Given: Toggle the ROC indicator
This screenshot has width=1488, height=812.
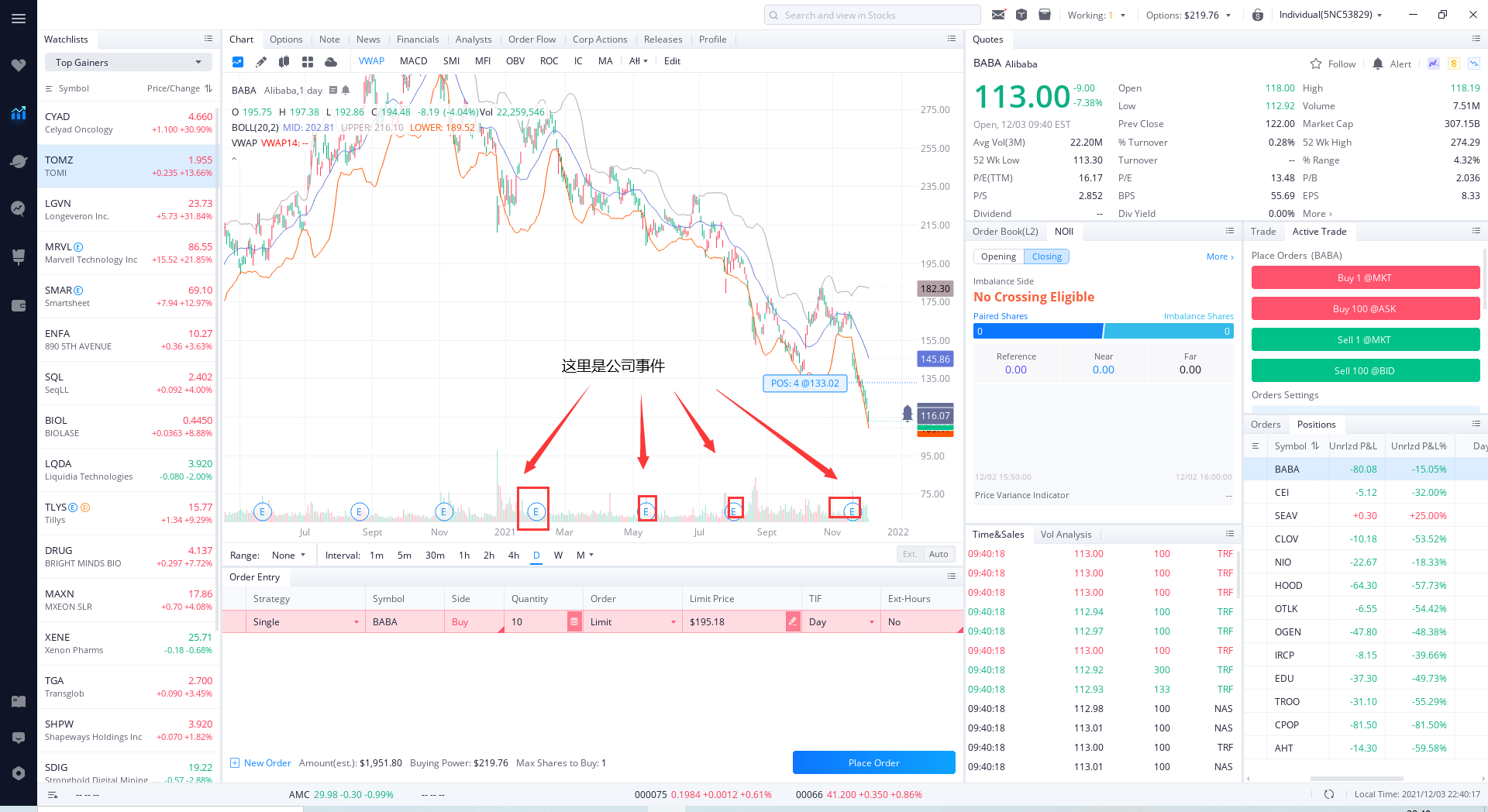Looking at the screenshot, I should [x=549, y=61].
